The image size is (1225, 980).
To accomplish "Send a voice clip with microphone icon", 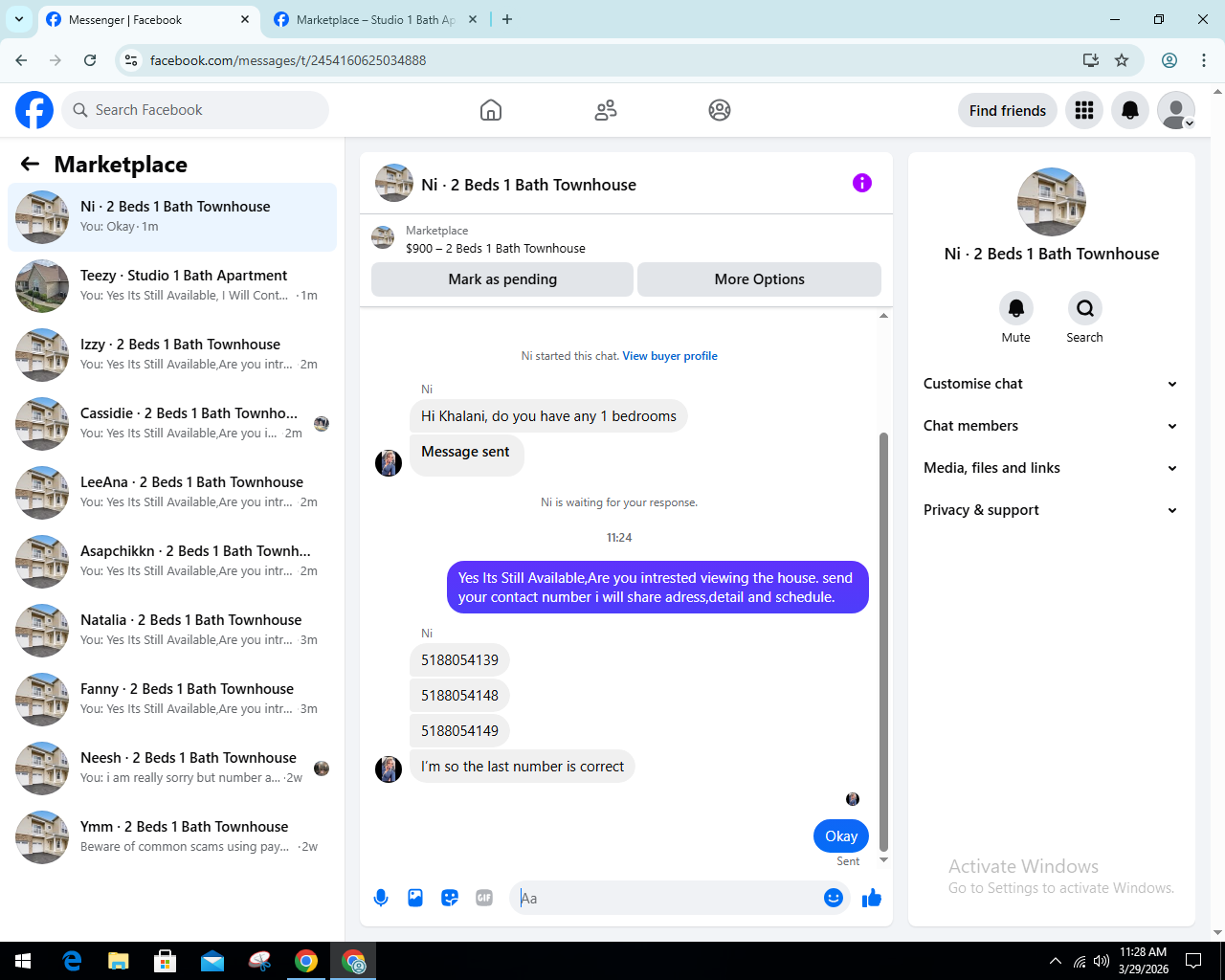I will (x=381, y=898).
